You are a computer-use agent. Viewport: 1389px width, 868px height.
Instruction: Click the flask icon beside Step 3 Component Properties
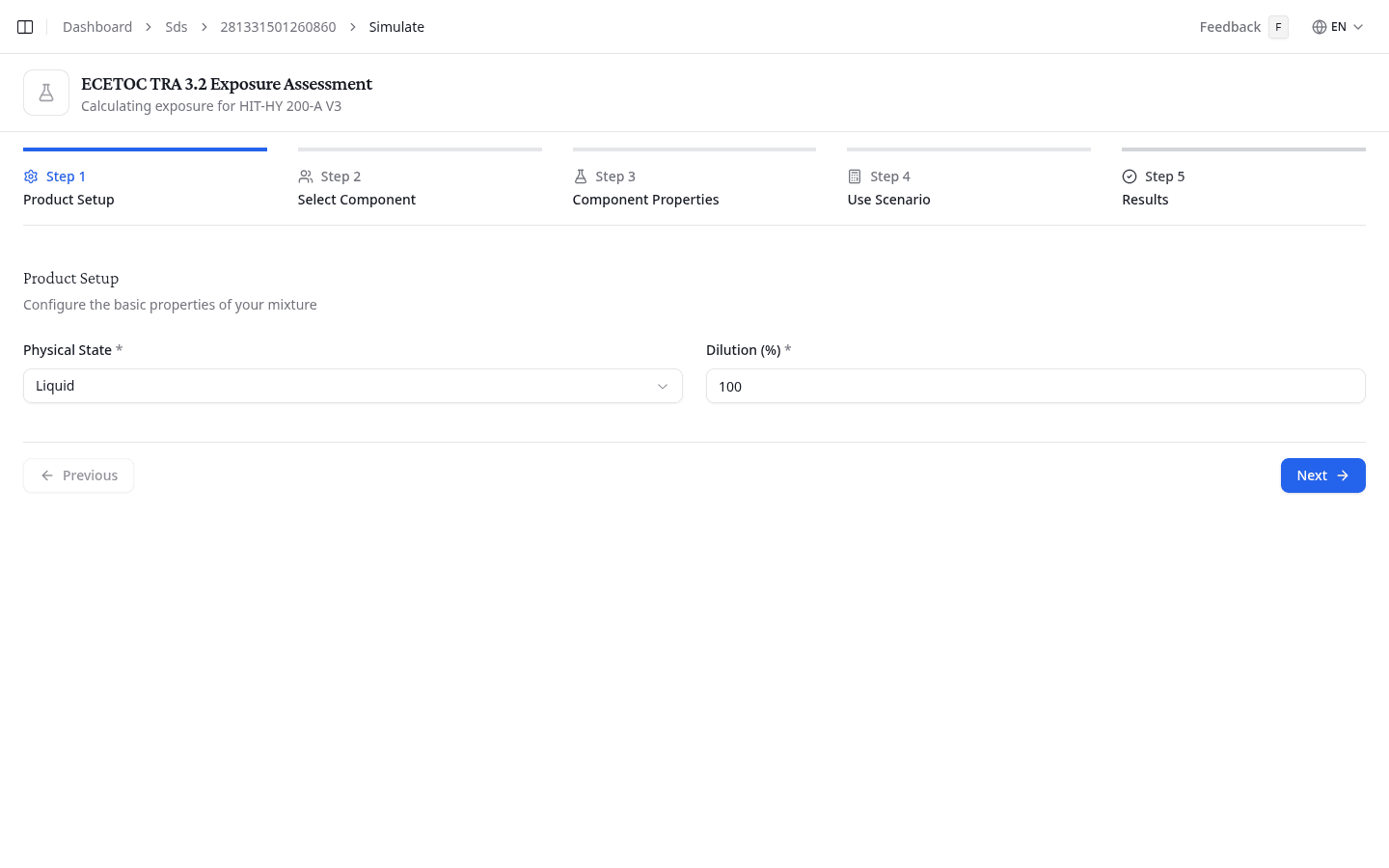(580, 176)
